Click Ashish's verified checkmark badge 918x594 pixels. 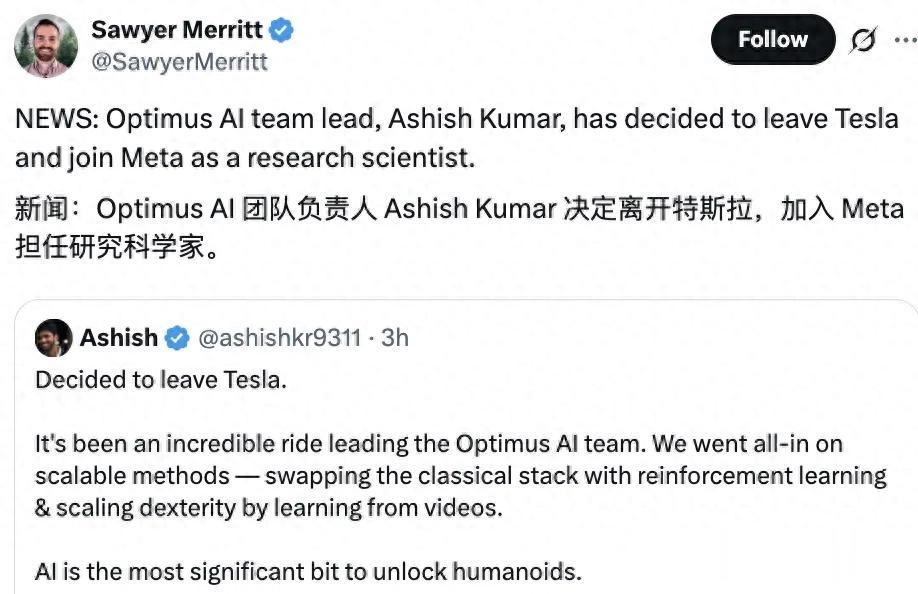[177, 338]
